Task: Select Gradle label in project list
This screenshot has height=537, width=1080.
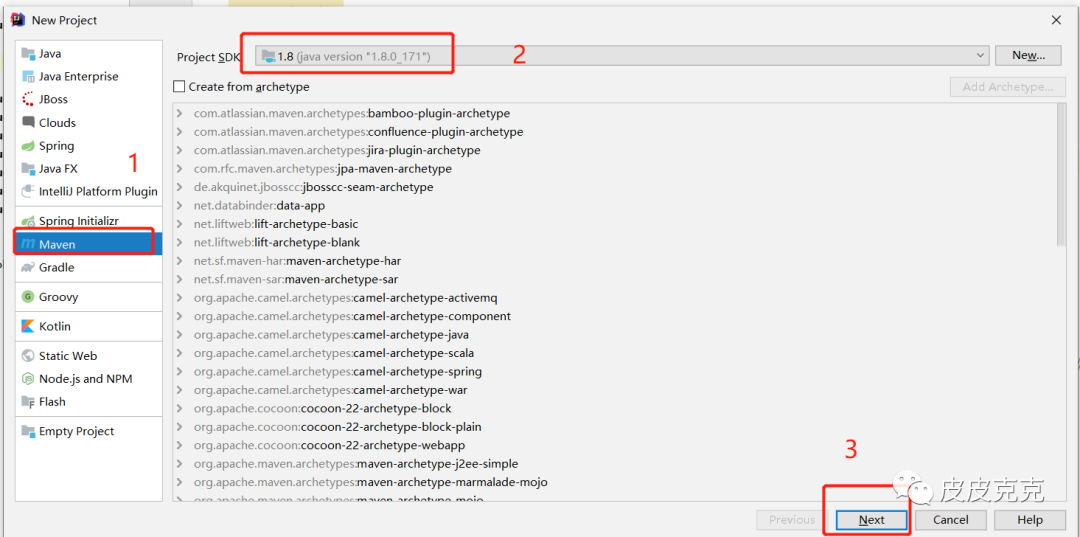Action: pos(56,267)
